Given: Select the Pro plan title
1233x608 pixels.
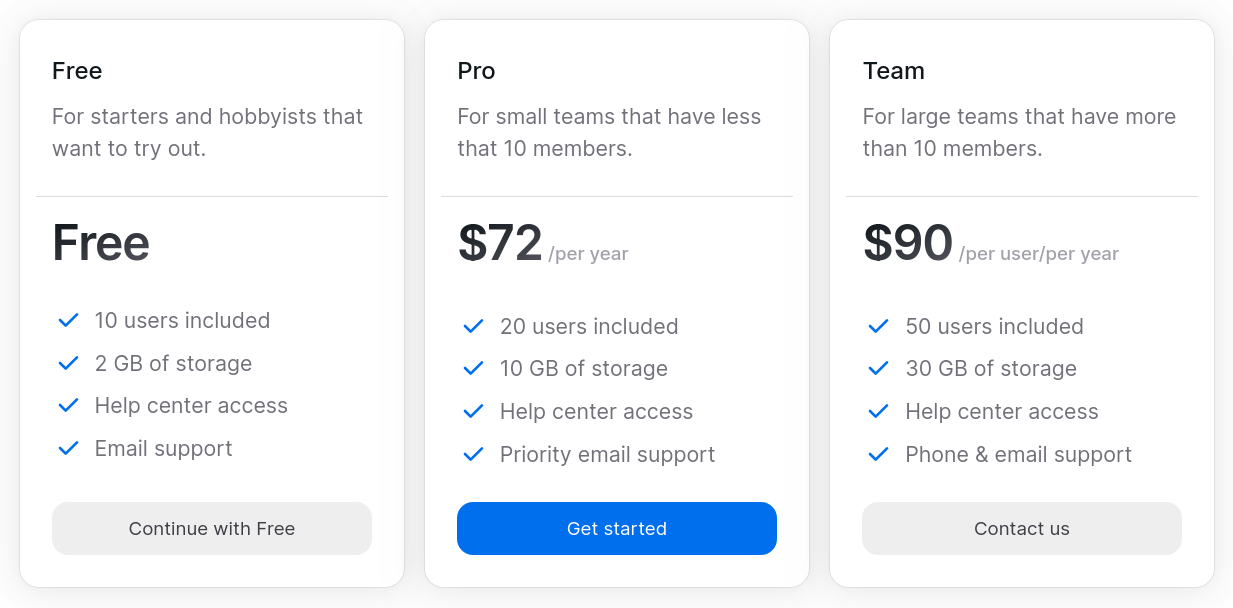Looking at the screenshot, I should (476, 71).
